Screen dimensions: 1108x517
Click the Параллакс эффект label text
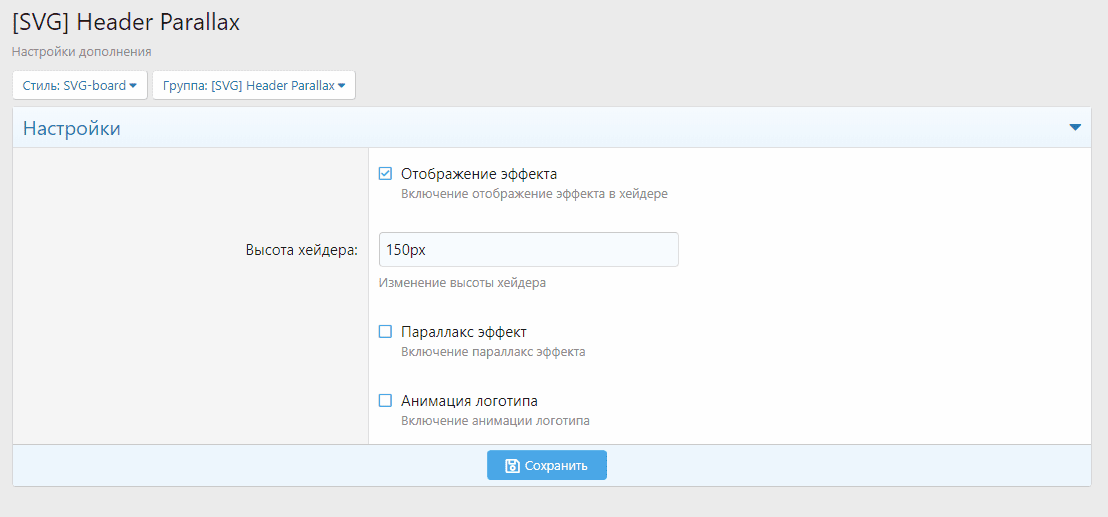tap(463, 332)
